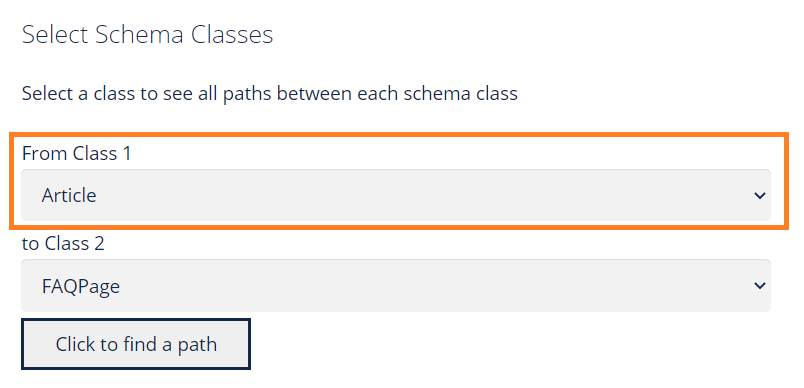Click the word 'Schema' in the title
This screenshot has height=388, width=804.
139,35
